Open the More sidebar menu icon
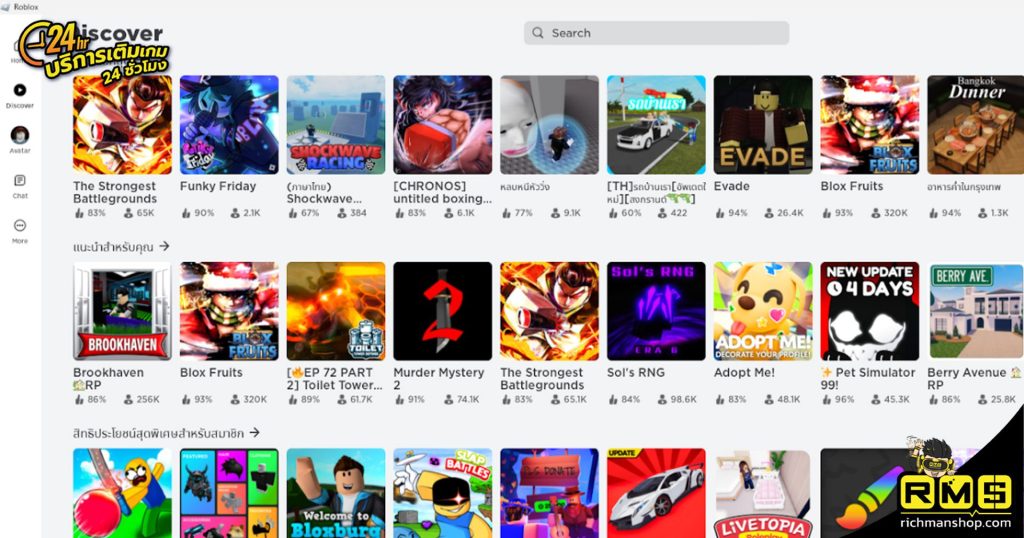Screen dimensions: 1024x538 tap(20, 226)
